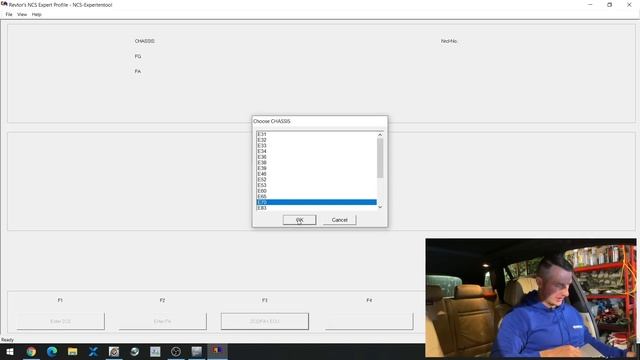Cancel the Choose CHASSIS dialog
This screenshot has height=360, width=640.
click(339, 220)
